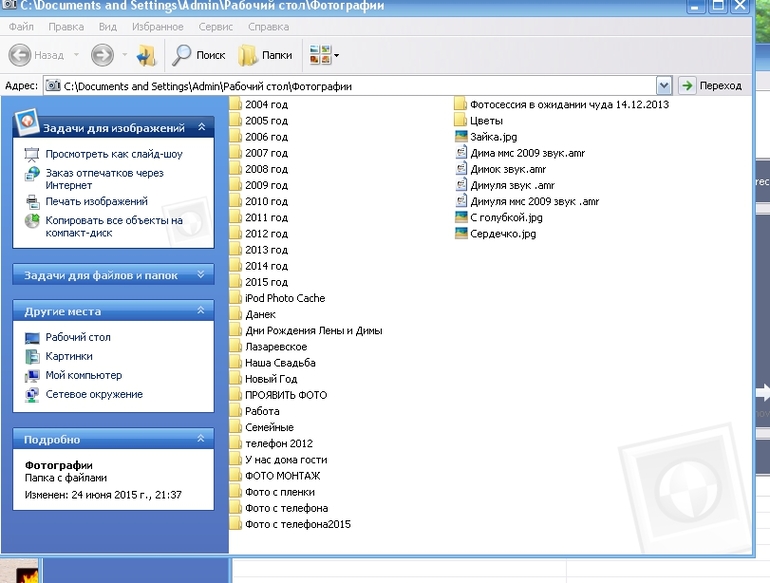Expand the address bar dropdown arrow

[x=664, y=86]
